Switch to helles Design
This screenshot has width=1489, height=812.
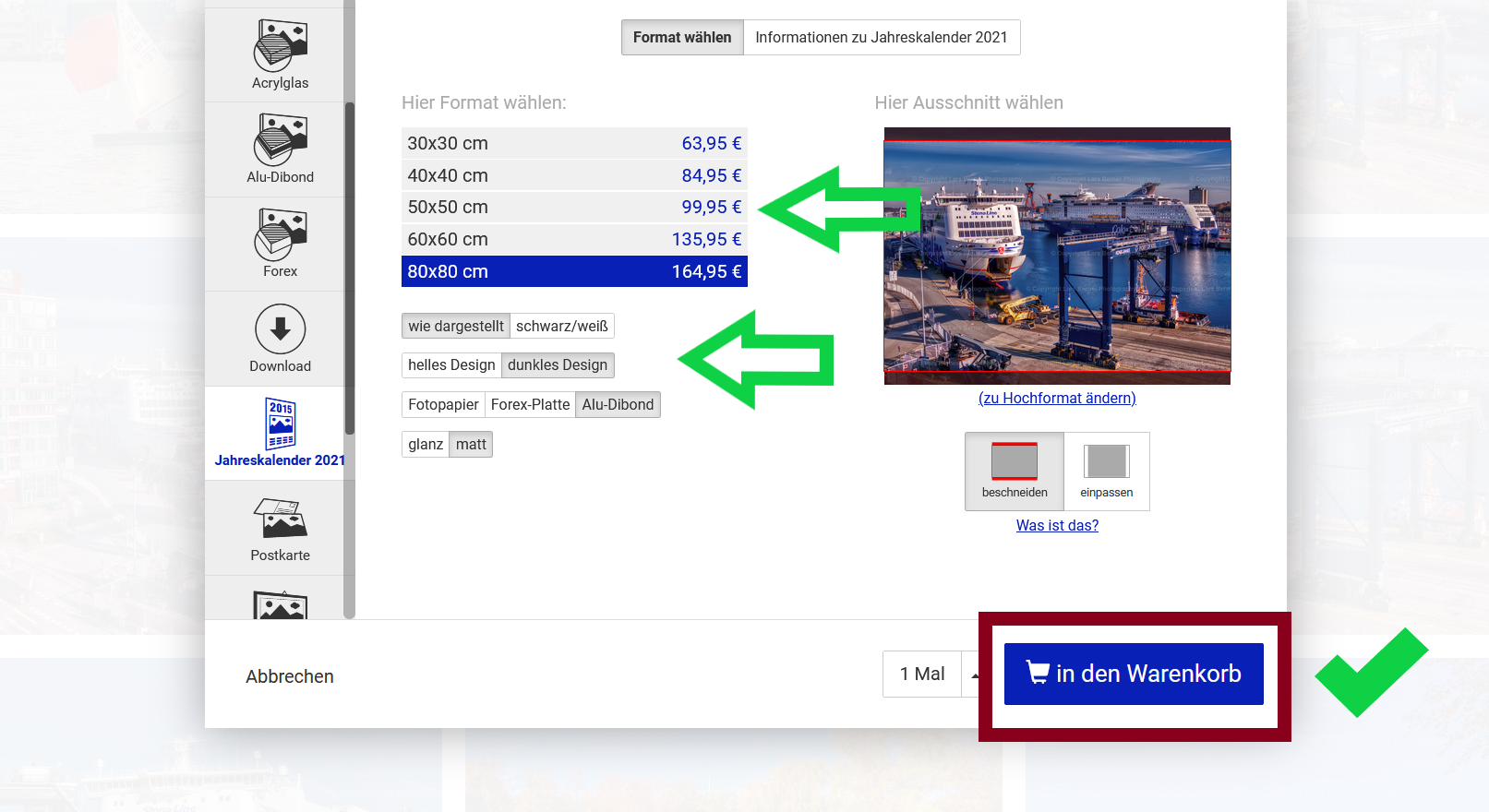pyautogui.click(x=451, y=365)
